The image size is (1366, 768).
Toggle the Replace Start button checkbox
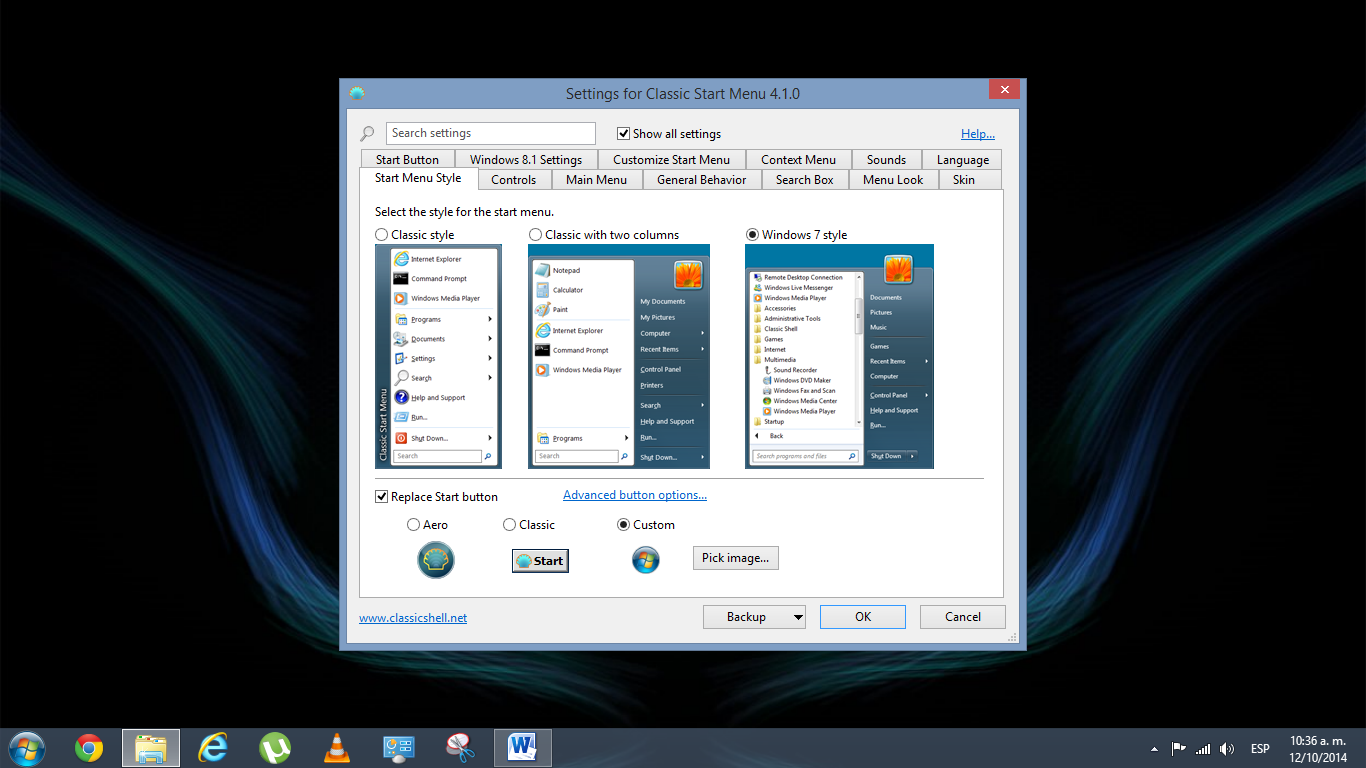point(381,496)
